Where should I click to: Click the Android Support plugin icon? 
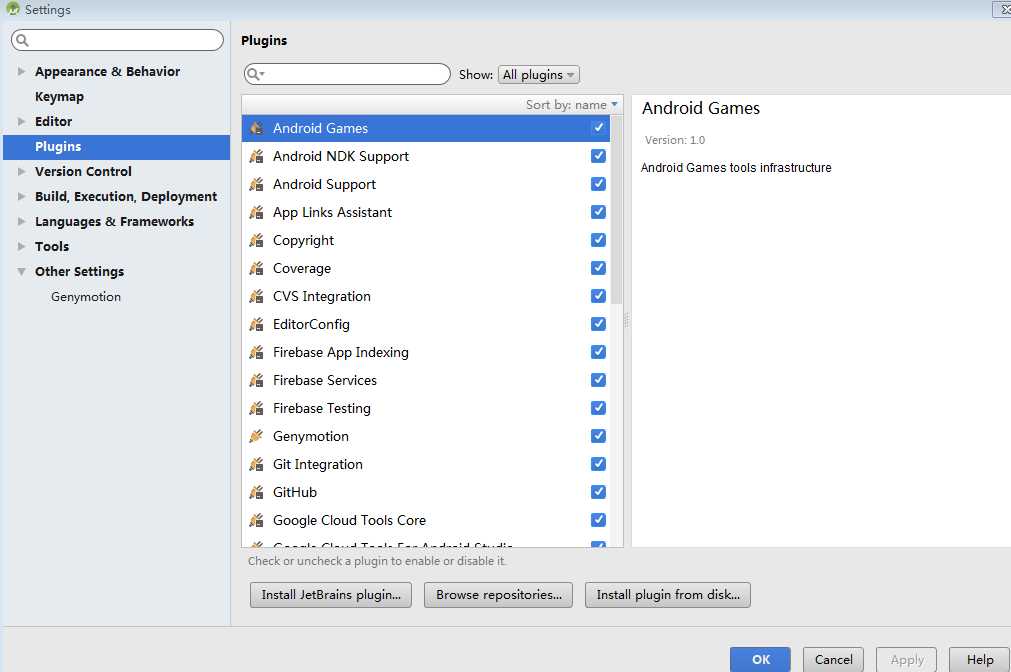(x=257, y=184)
